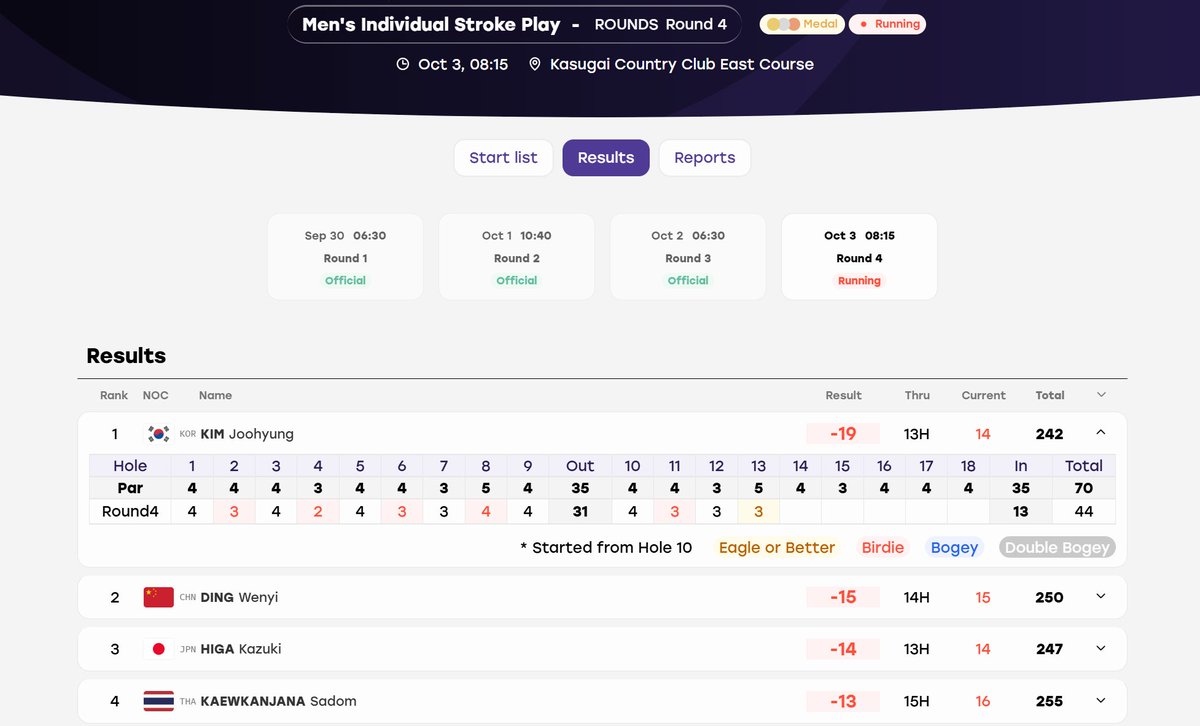Click the chevron in the results header row
This screenshot has height=726, width=1200.
tap(1101, 395)
